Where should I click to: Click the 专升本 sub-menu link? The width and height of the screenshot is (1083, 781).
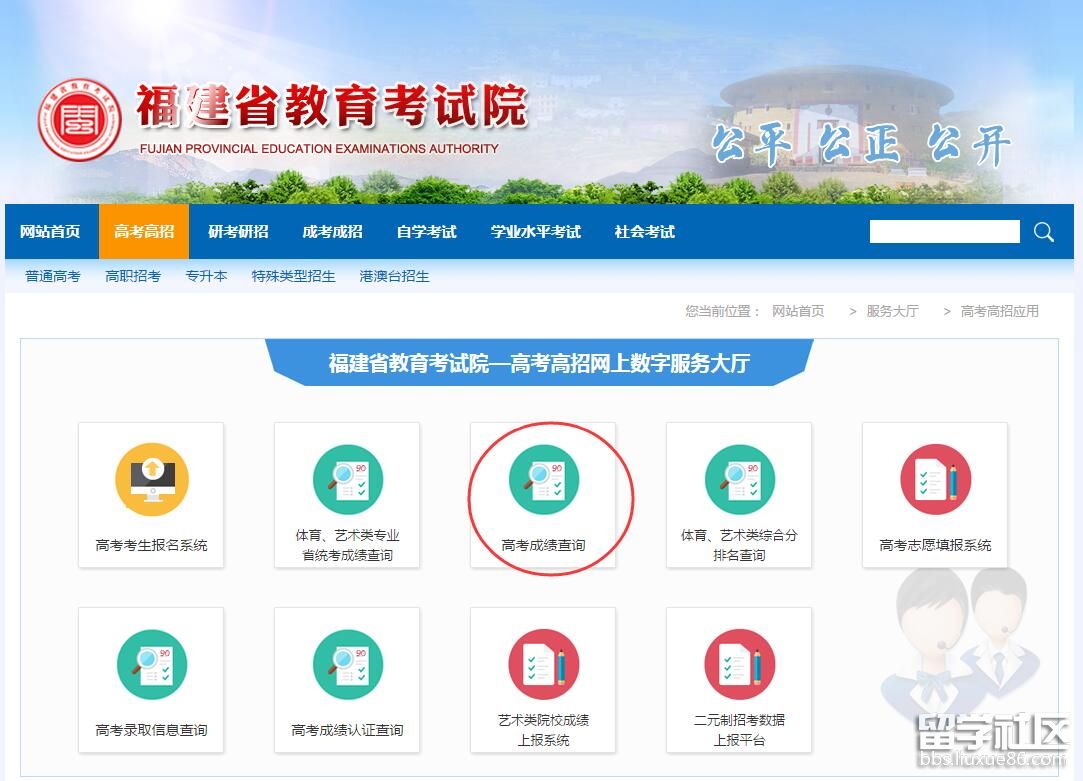(206, 276)
